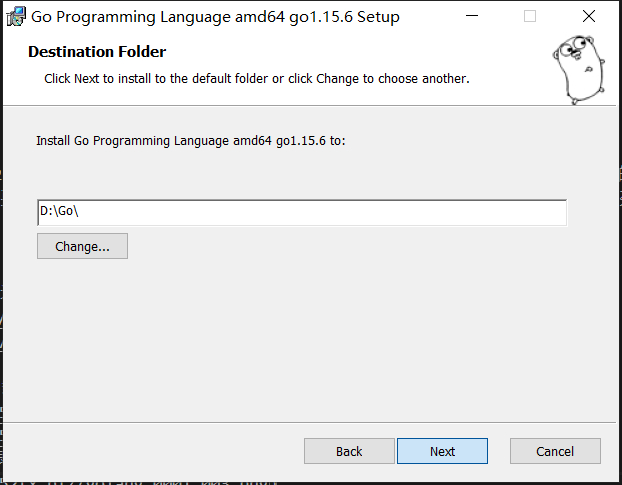This screenshot has width=622, height=485.
Task: Go Back to the previous setup step
Action: coord(349,451)
